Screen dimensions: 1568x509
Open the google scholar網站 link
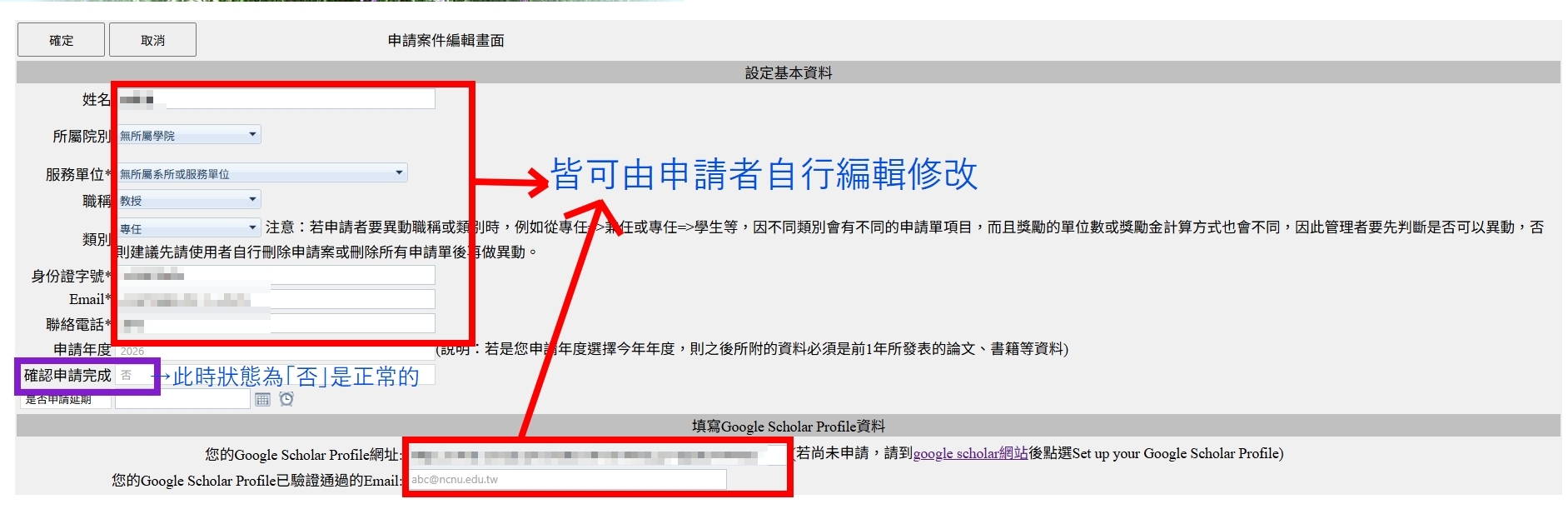click(970, 453)
